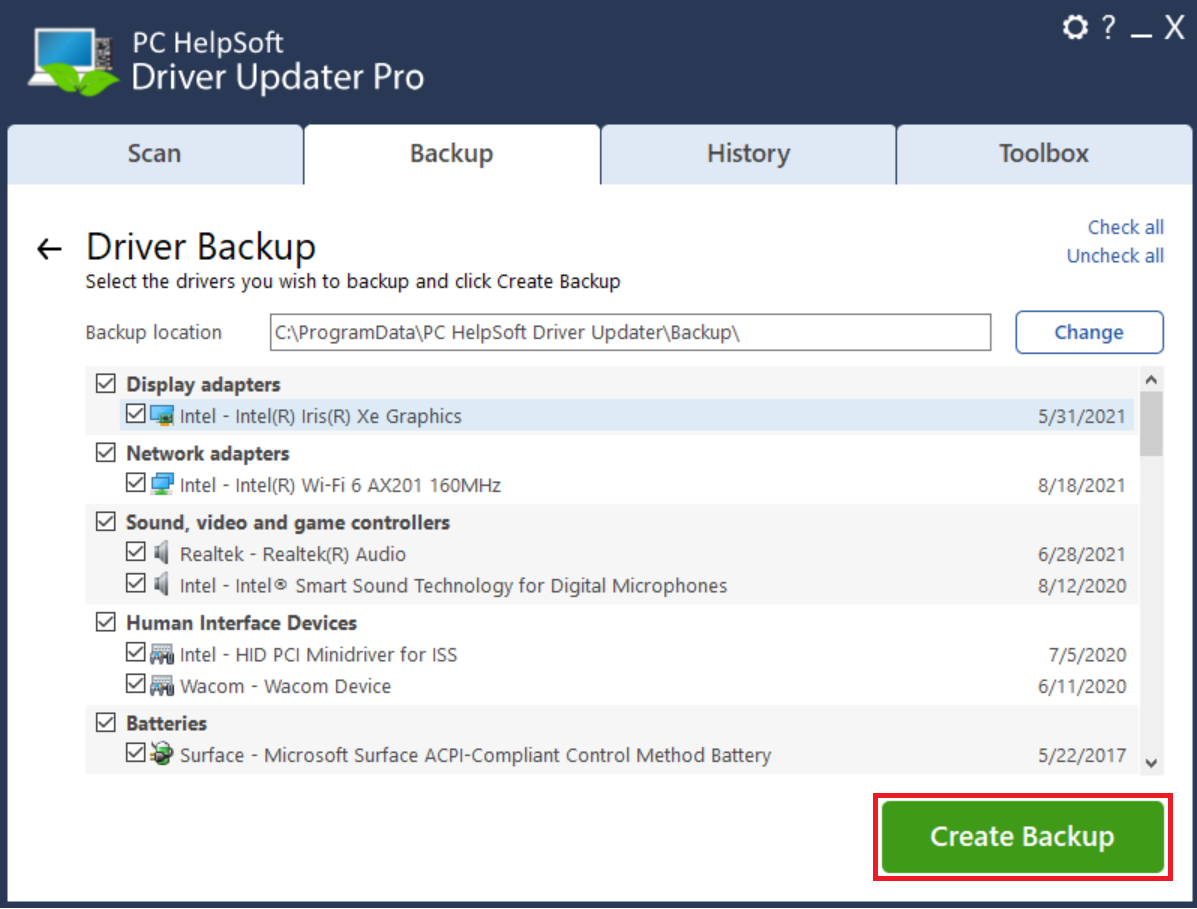
Task: Click the driver list scroll up arrow
Action: pos(1151,379)
